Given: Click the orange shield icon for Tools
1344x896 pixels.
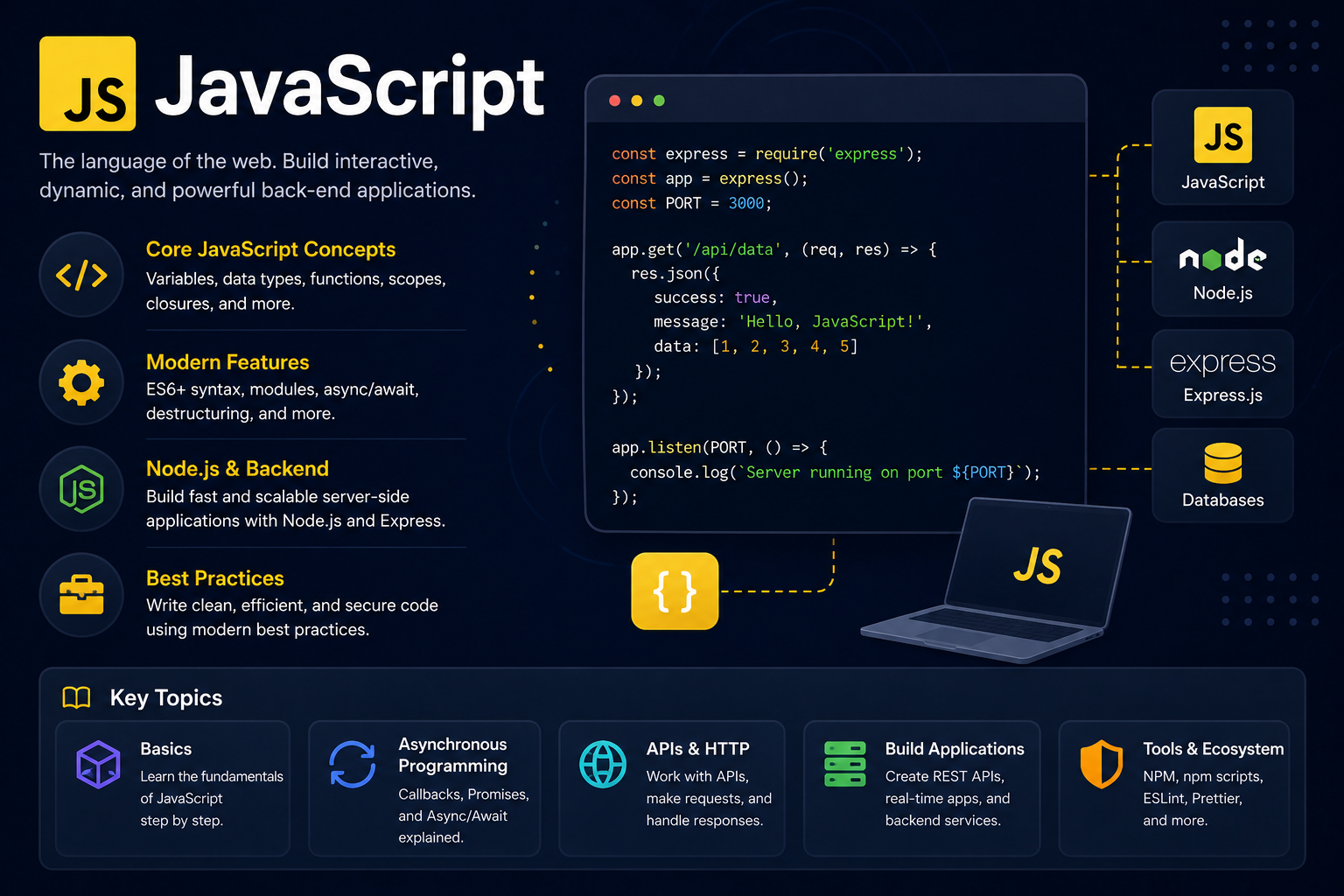Looking at the screenshot, I should click(1101, 764).
